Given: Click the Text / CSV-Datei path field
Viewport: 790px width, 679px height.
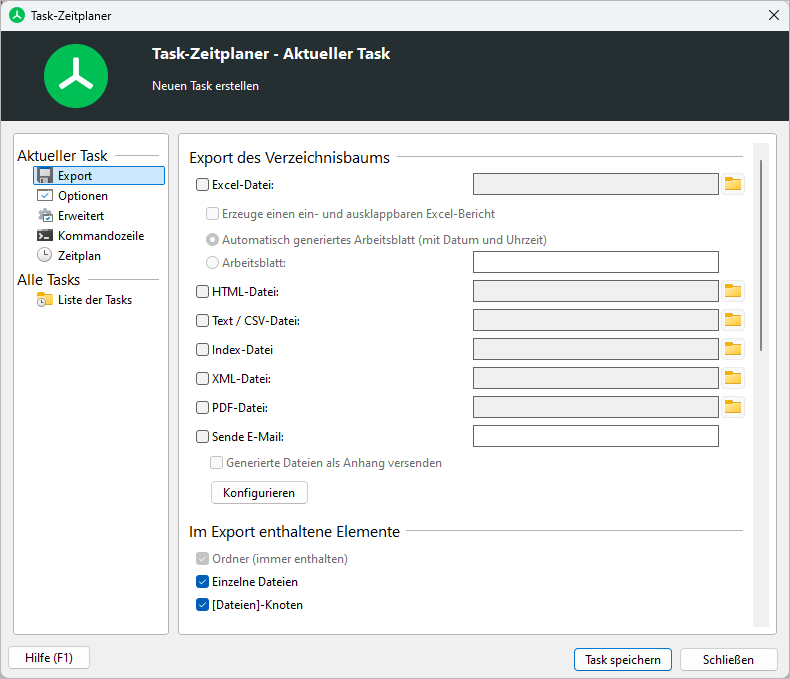Looking at the screenshot, I should [596, 320].
